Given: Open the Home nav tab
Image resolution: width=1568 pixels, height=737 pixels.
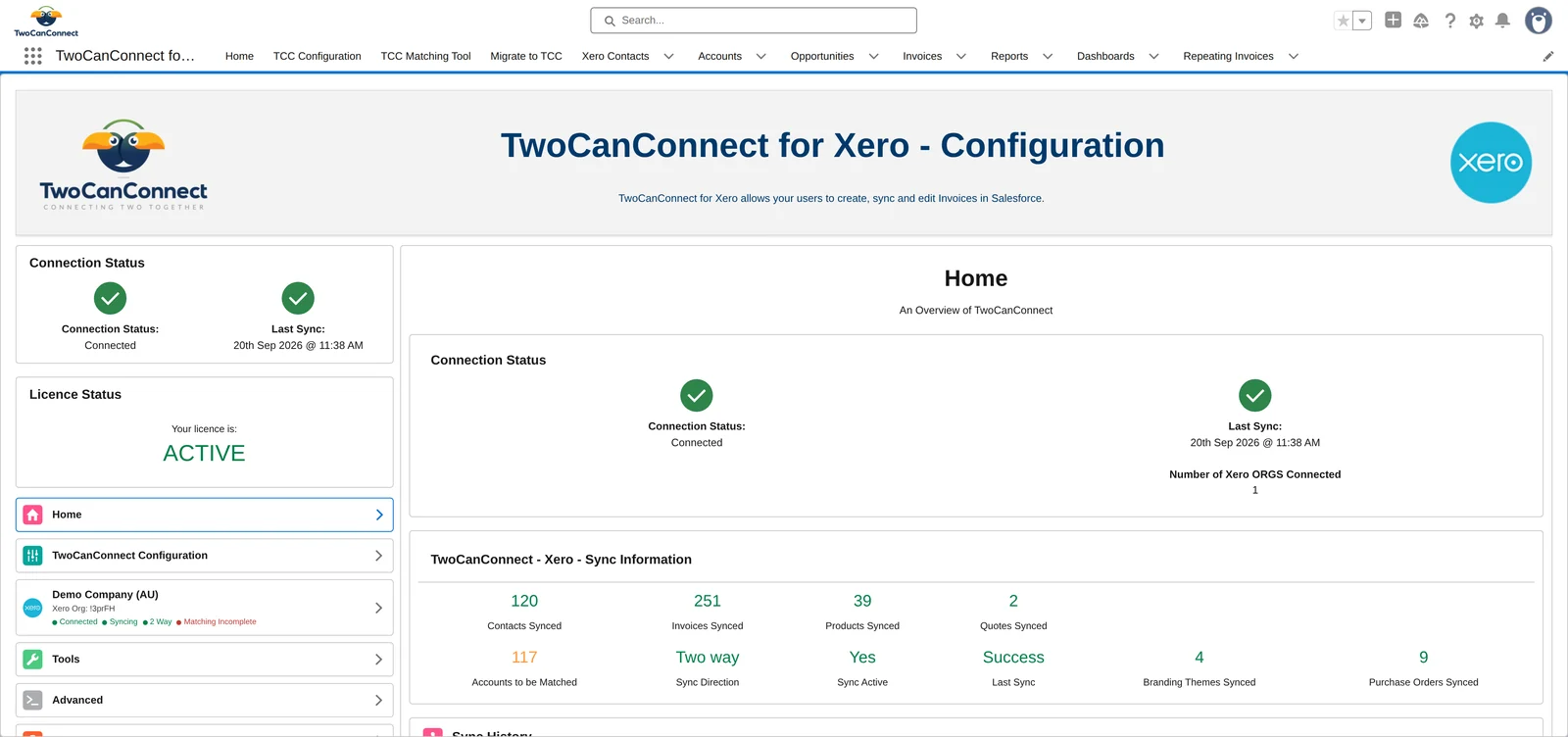Looking at the screenshot, I should click(239, 57).
